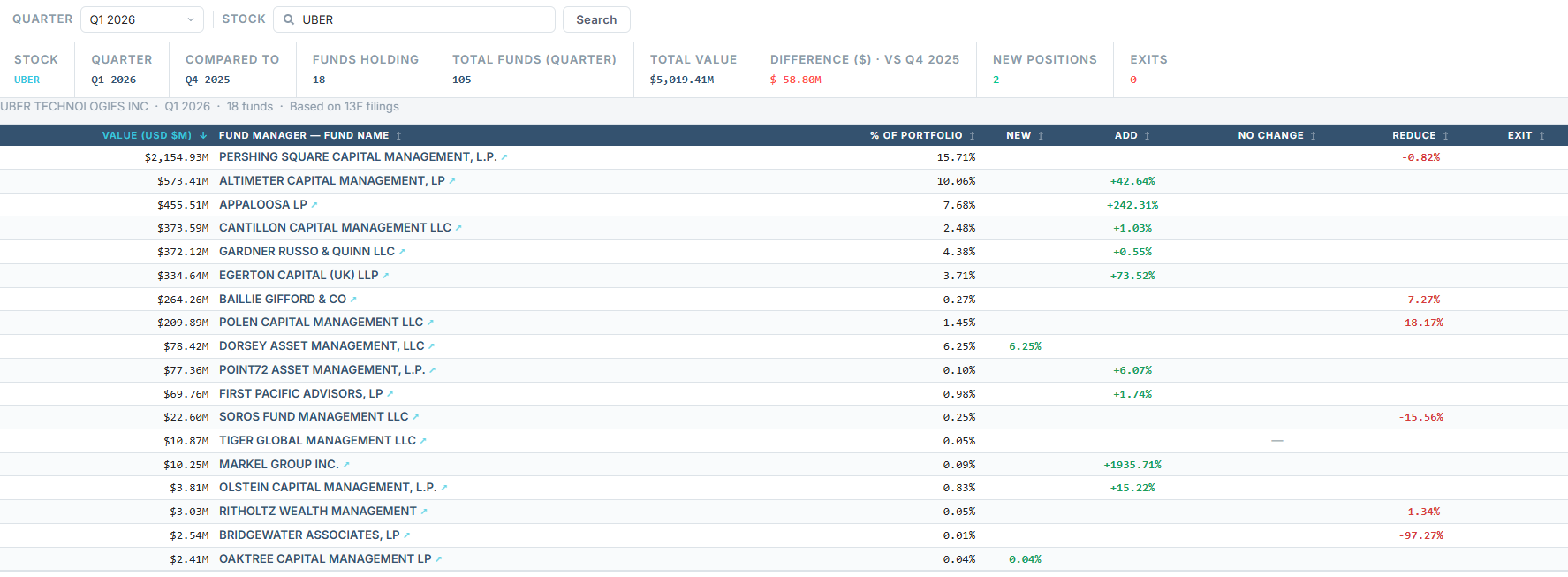Select the $573.41M Altimeter value cell
The width and height of the screenshot is (1568, 577).
(183, 181)
